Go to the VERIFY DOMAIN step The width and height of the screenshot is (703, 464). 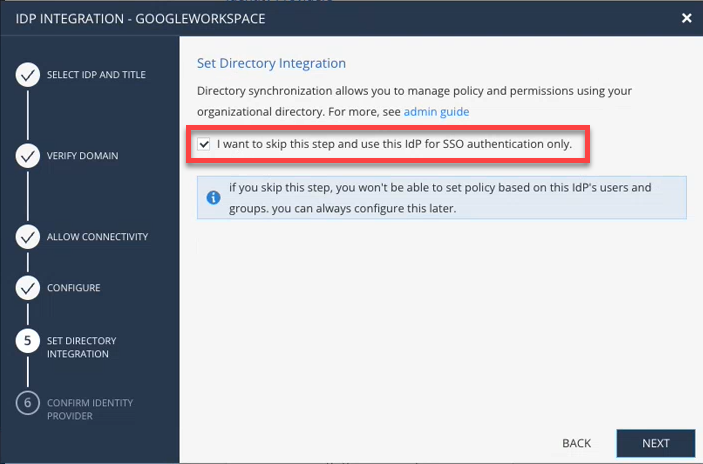click(82, 156)
